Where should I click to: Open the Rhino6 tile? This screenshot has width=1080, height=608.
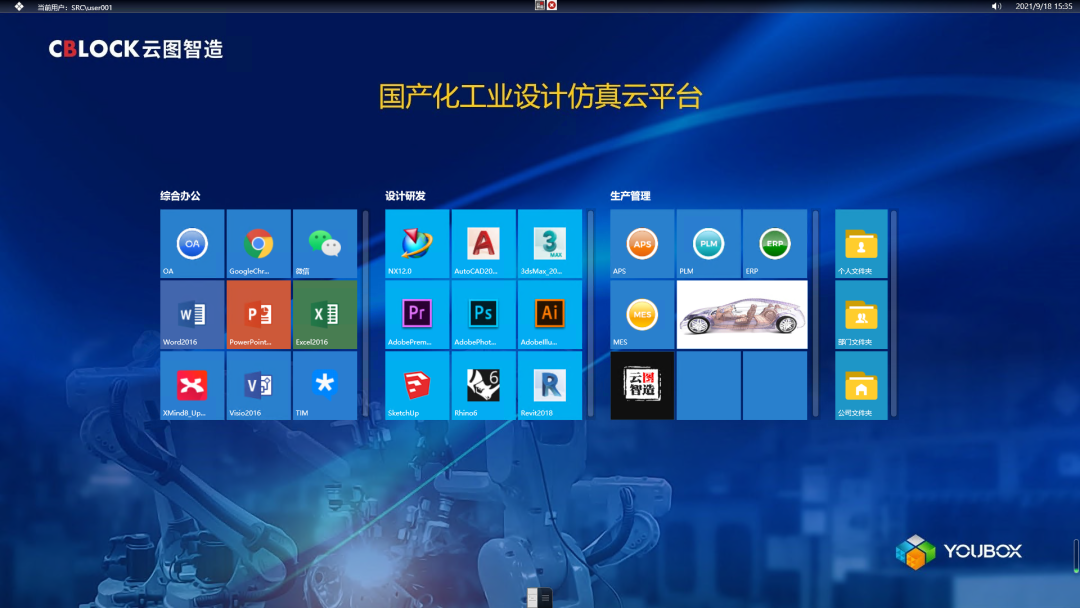tap(484, 386)
